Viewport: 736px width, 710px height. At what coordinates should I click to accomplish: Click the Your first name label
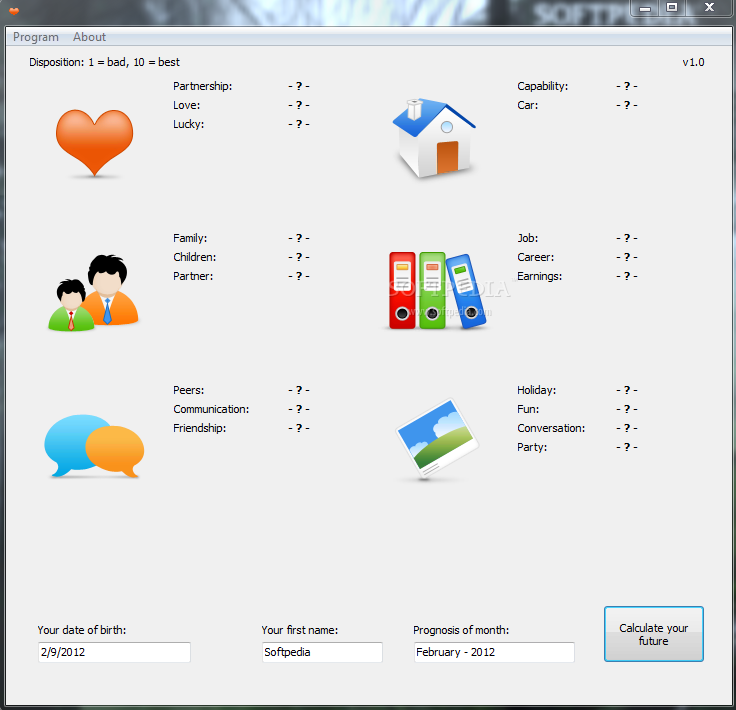pyautogui.click(x=299, y=630)
